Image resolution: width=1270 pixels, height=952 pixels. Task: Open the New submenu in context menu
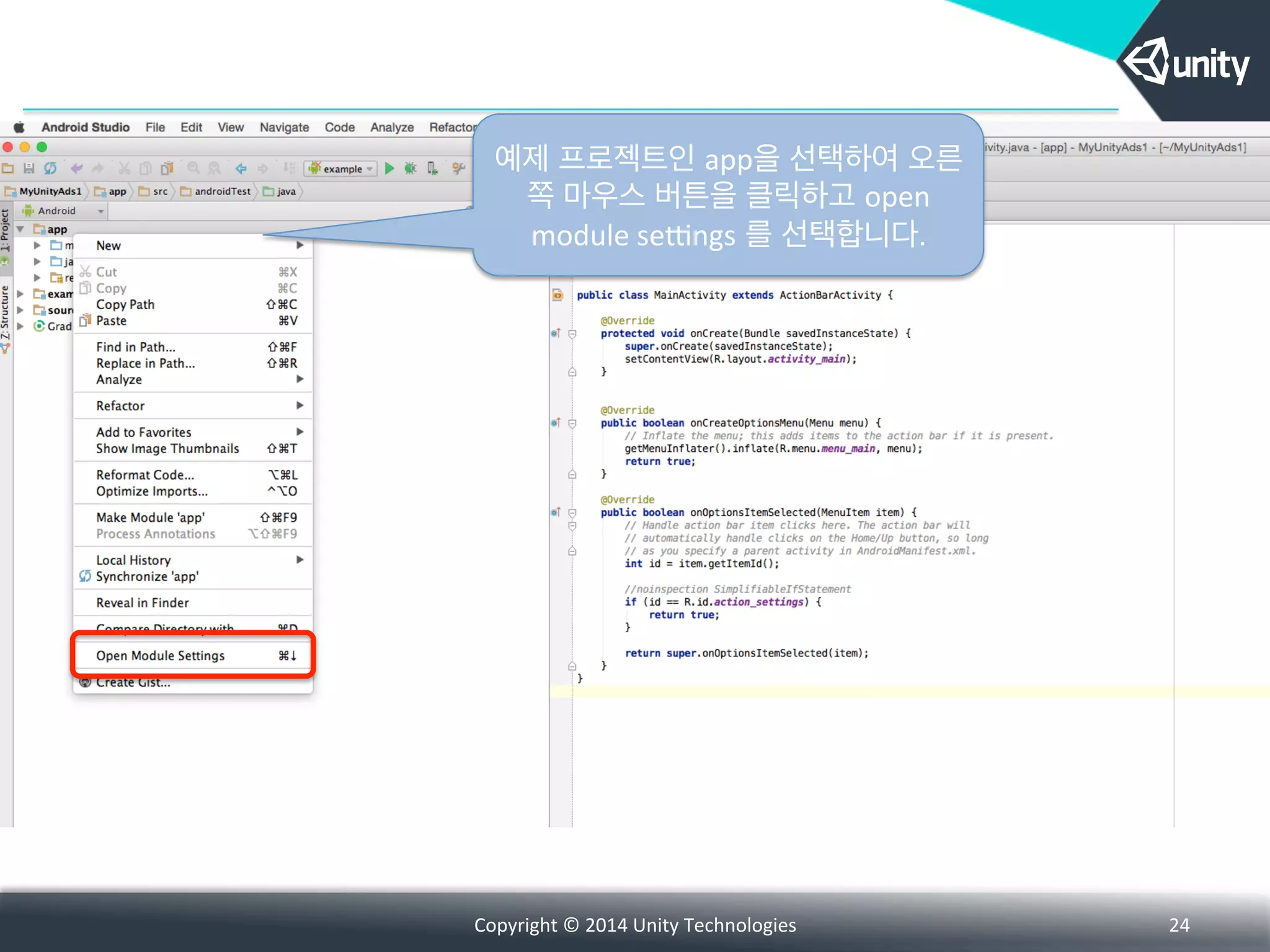coord(193,245)
